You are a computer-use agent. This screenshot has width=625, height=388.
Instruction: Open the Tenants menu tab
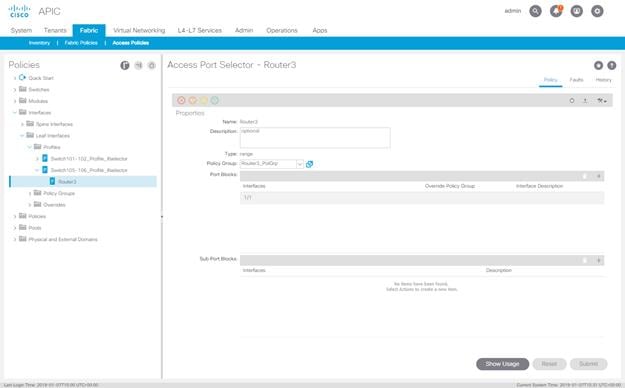pyautogui.click(x=55, y=30)
